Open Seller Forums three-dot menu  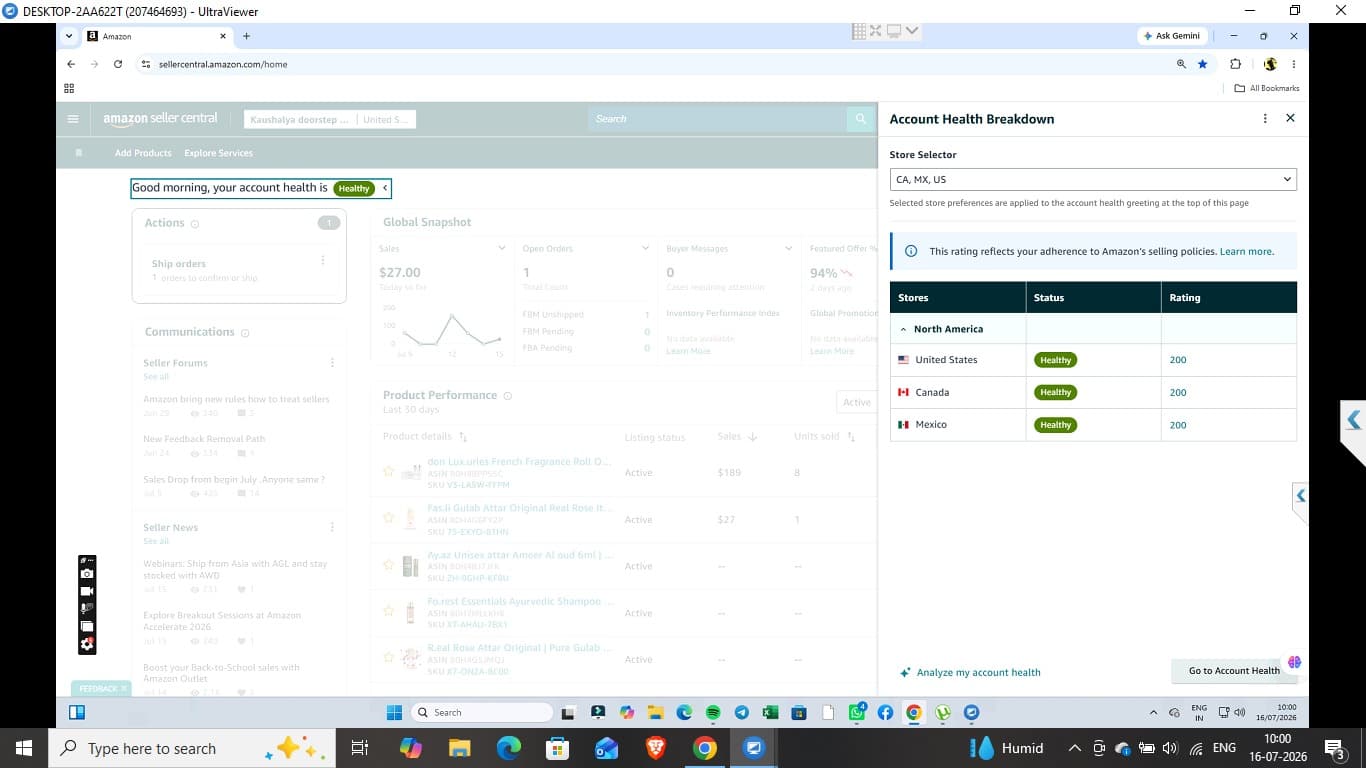point(332,363)
